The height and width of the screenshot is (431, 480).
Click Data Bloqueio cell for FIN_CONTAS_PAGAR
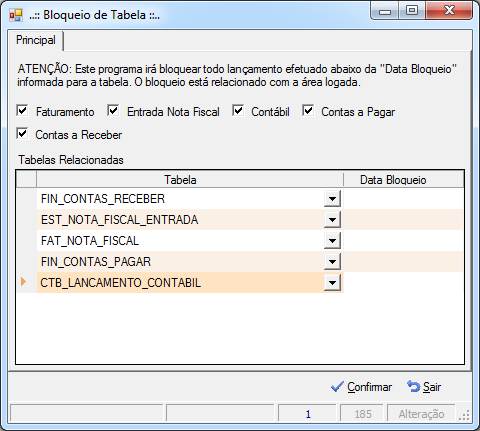(x=403, y=262)
